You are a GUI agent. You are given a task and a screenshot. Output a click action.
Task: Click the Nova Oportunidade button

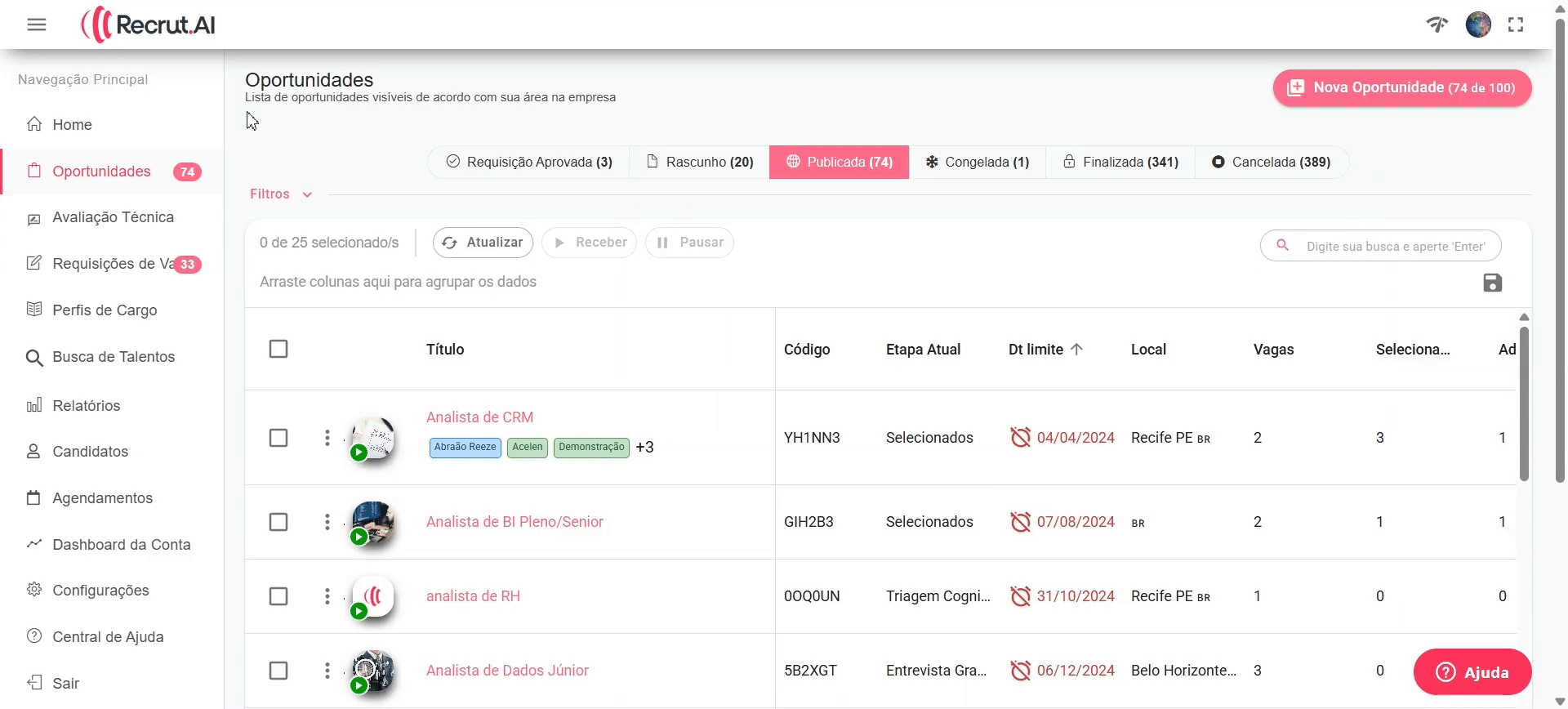pos(1401,87)
